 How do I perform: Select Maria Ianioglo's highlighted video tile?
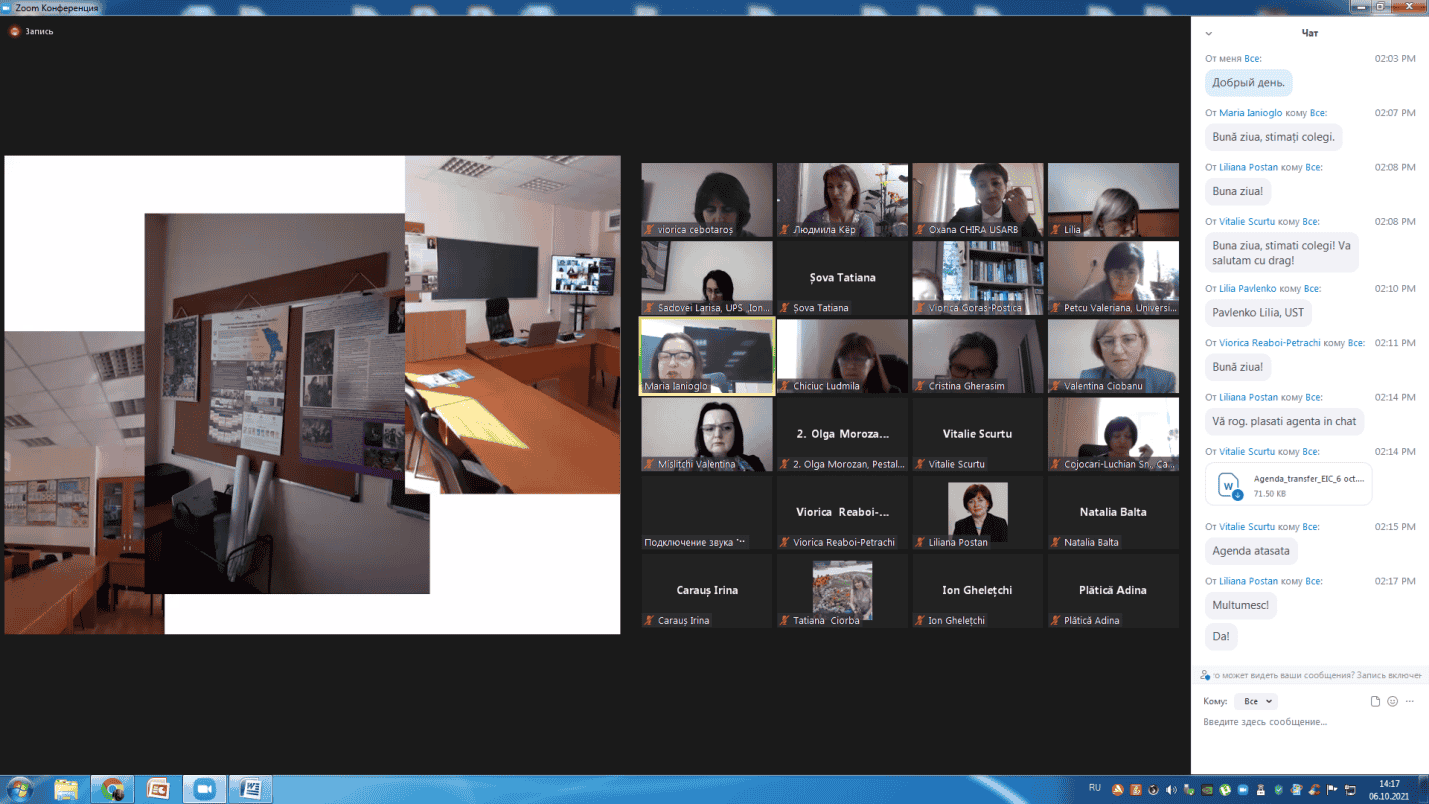(x=706, y=356)
